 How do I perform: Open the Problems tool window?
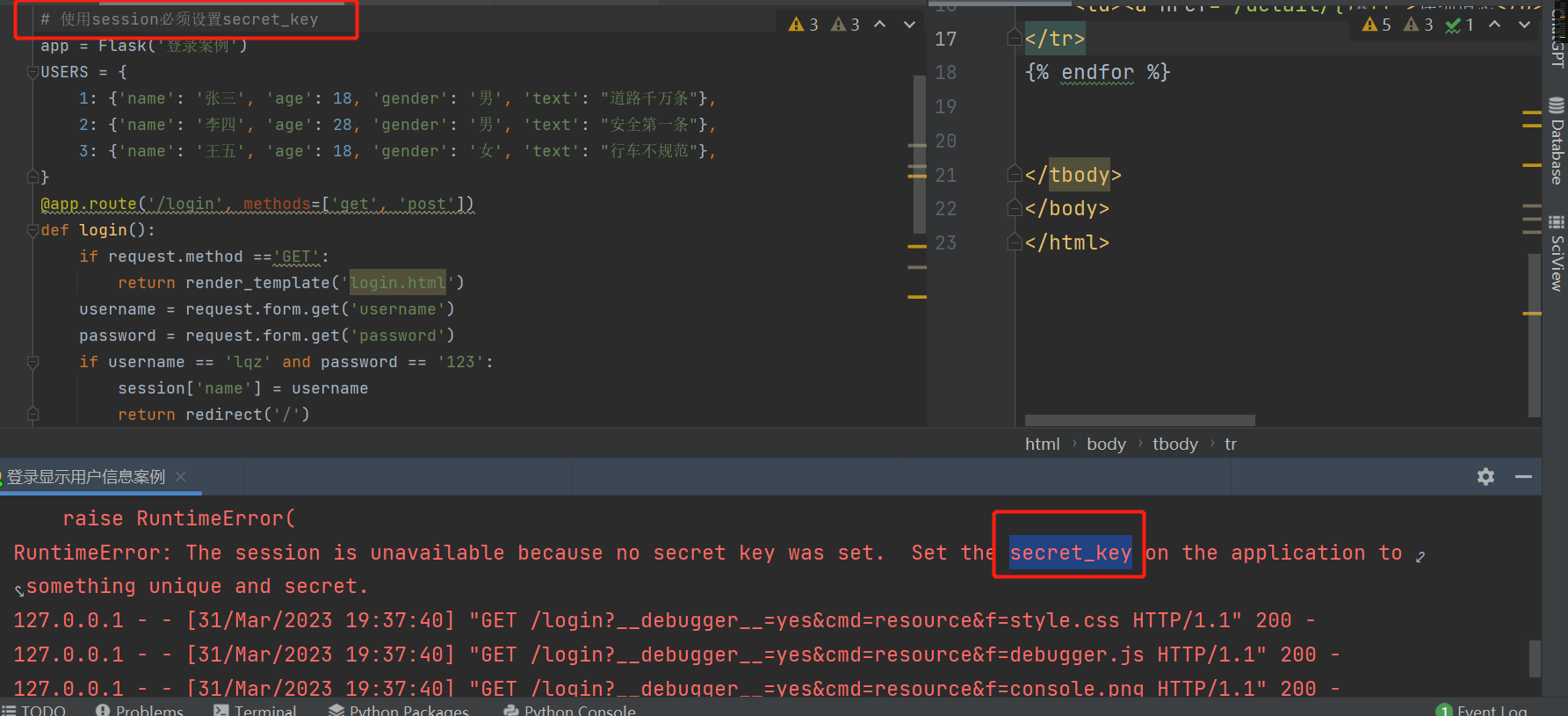[x=140, y=709]
